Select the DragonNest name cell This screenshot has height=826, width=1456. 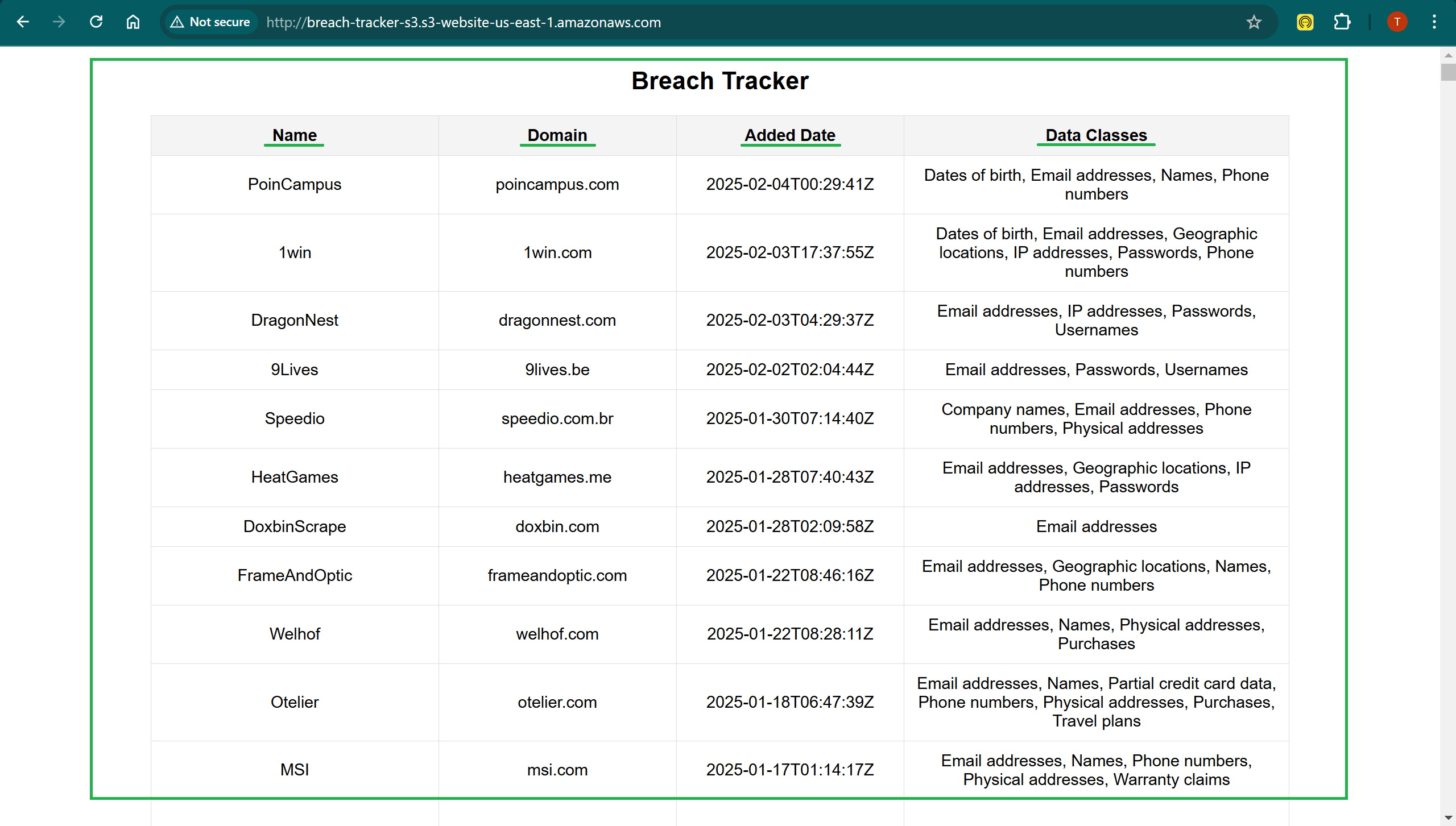(295, 321)
